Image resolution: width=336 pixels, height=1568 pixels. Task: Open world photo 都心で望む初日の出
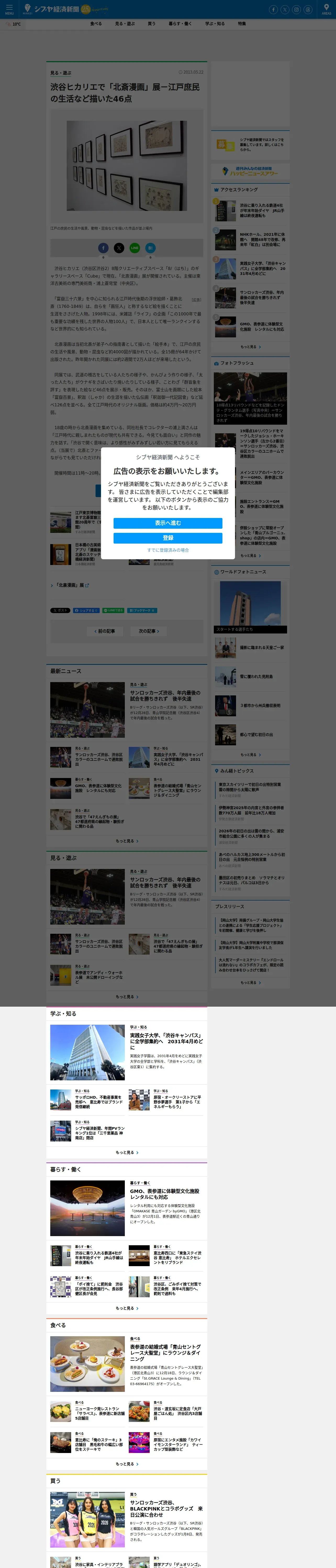click(257, 735)
